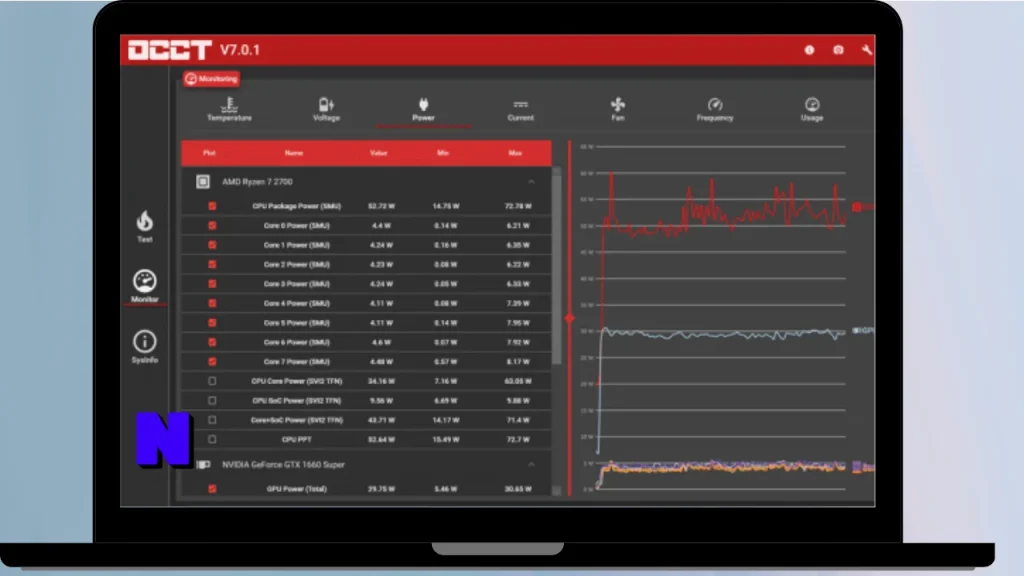
Task: Collapse the AMD Ryzen 7 2700 group
Action: [x=531, y=182]
